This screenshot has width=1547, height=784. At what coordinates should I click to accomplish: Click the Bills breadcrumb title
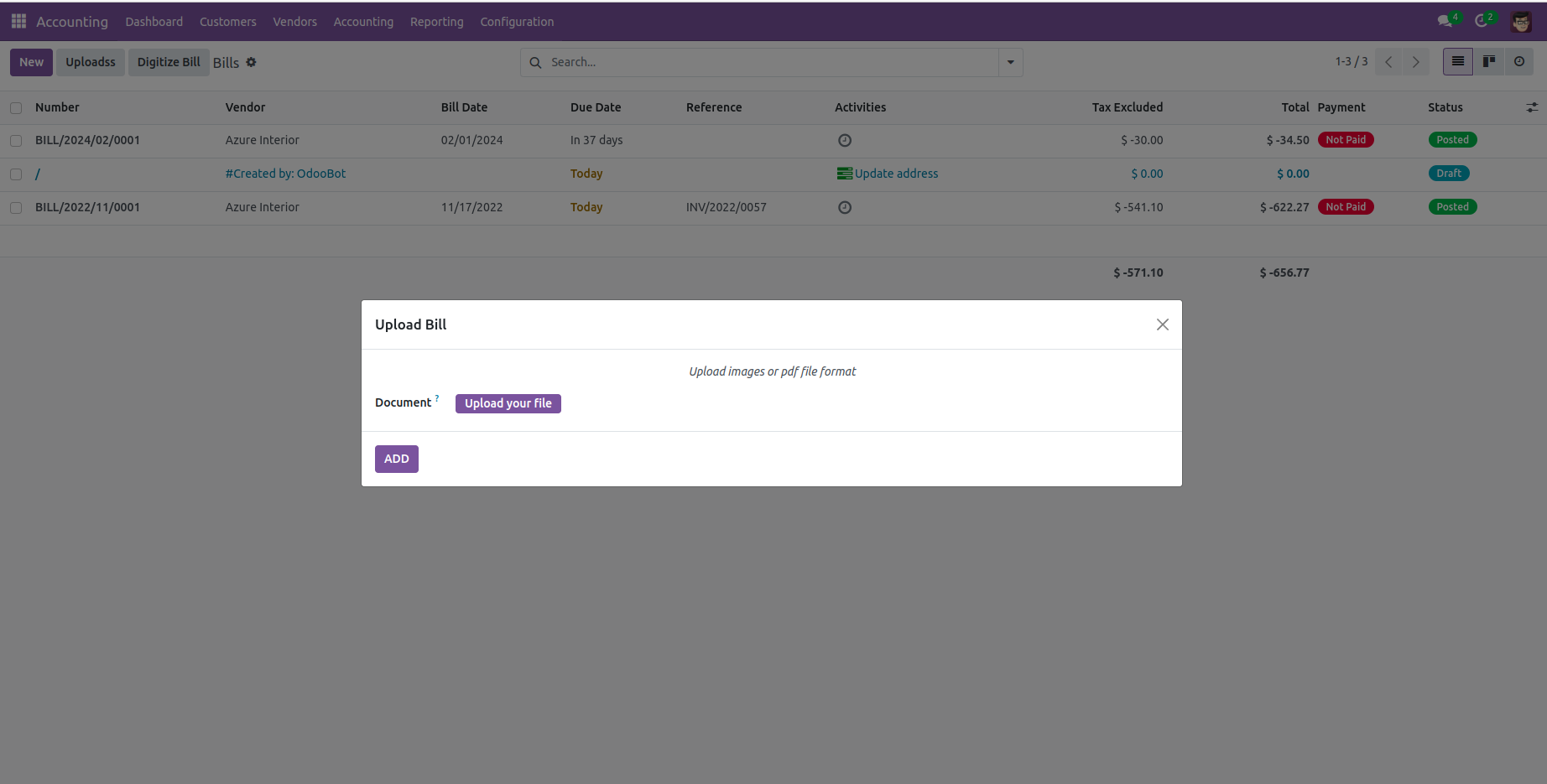pos(226,63)
